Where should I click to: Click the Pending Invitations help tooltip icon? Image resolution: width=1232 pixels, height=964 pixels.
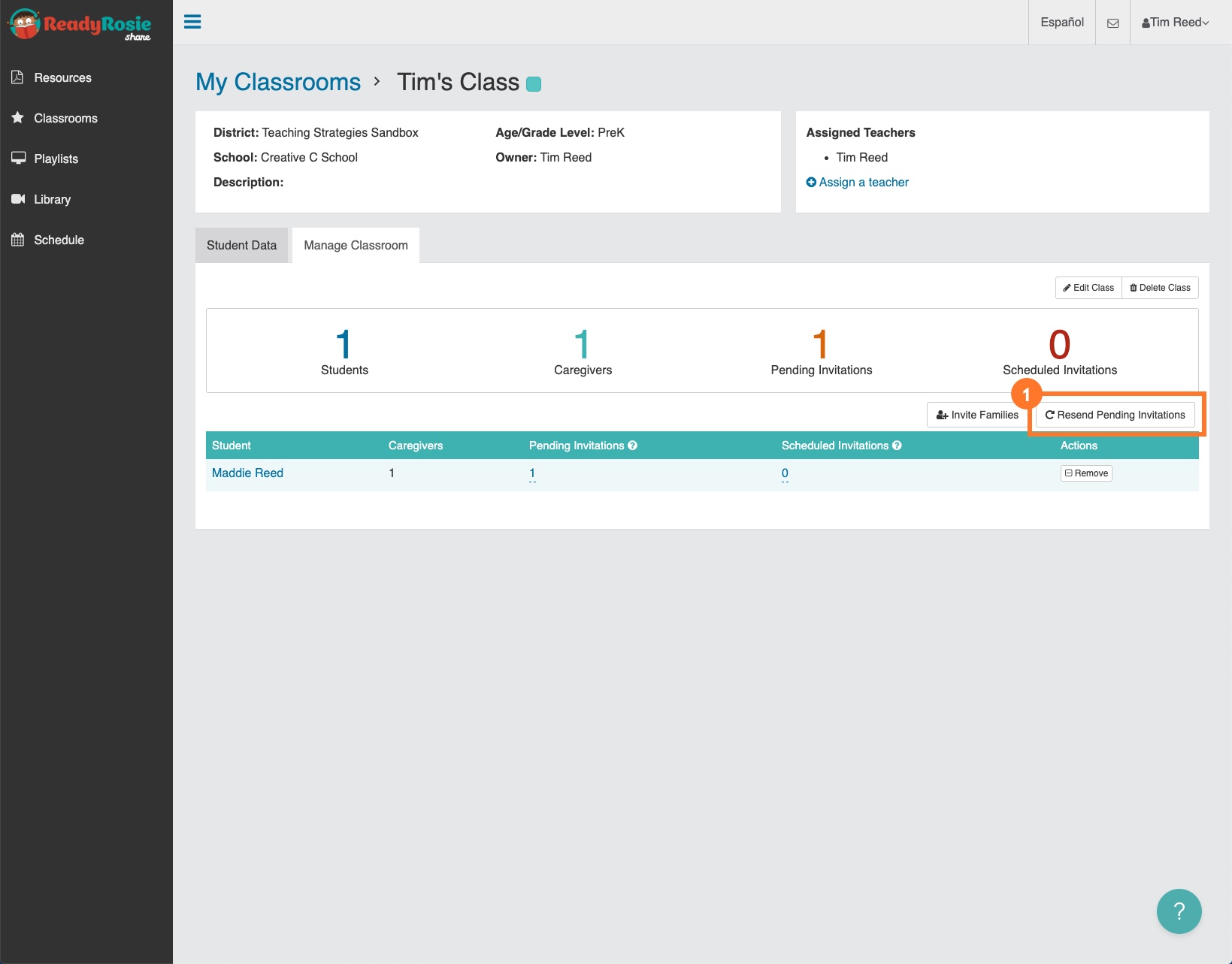(634, 446)
